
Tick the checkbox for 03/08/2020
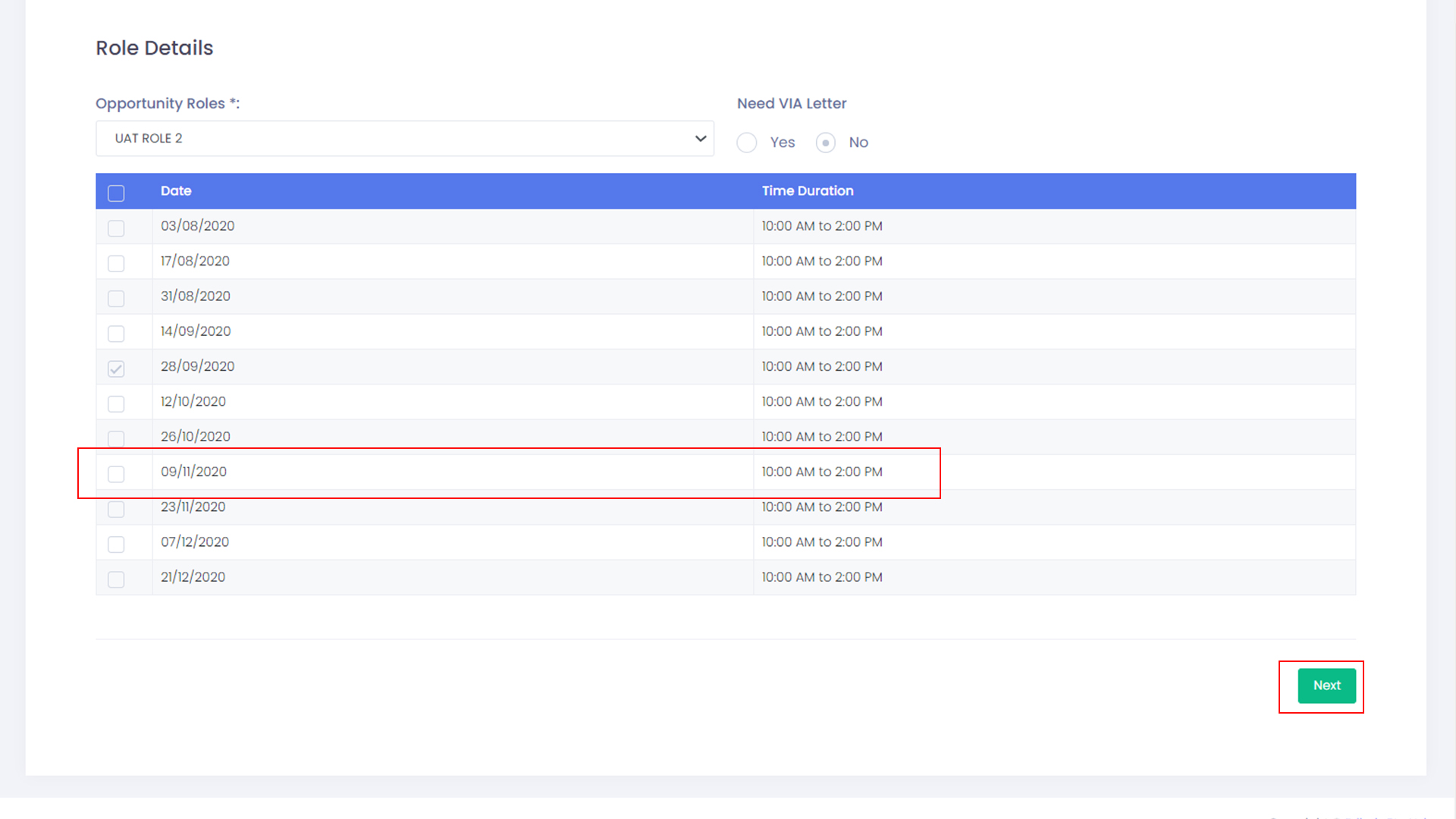pyautogui.click(x=116, y=228)
